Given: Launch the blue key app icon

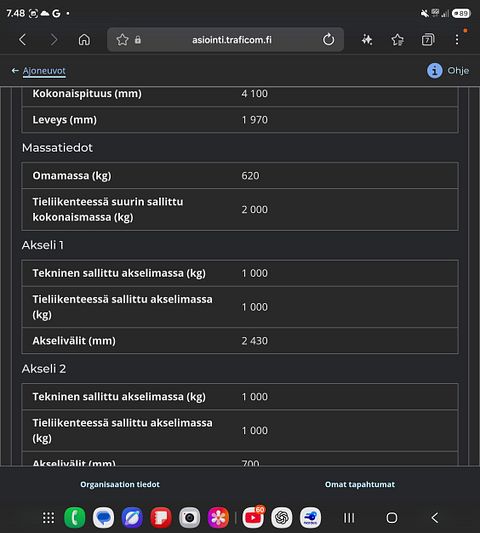Looking at the screenshot, I should click(310, 518).
